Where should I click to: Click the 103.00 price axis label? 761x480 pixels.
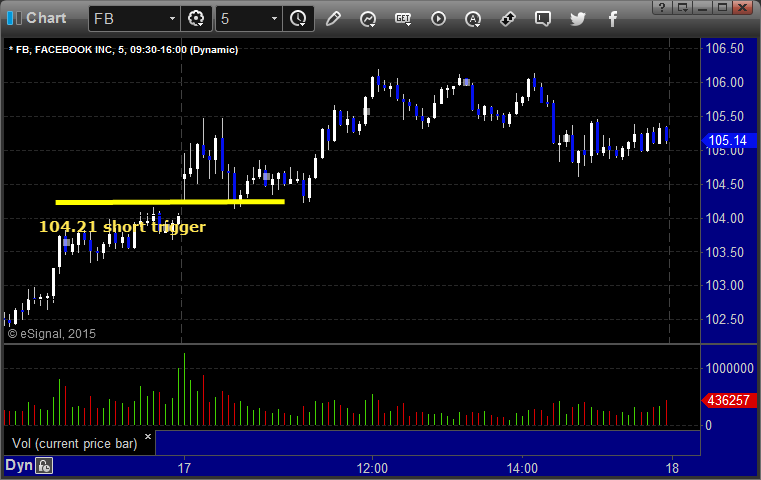(x=725, y=285)
